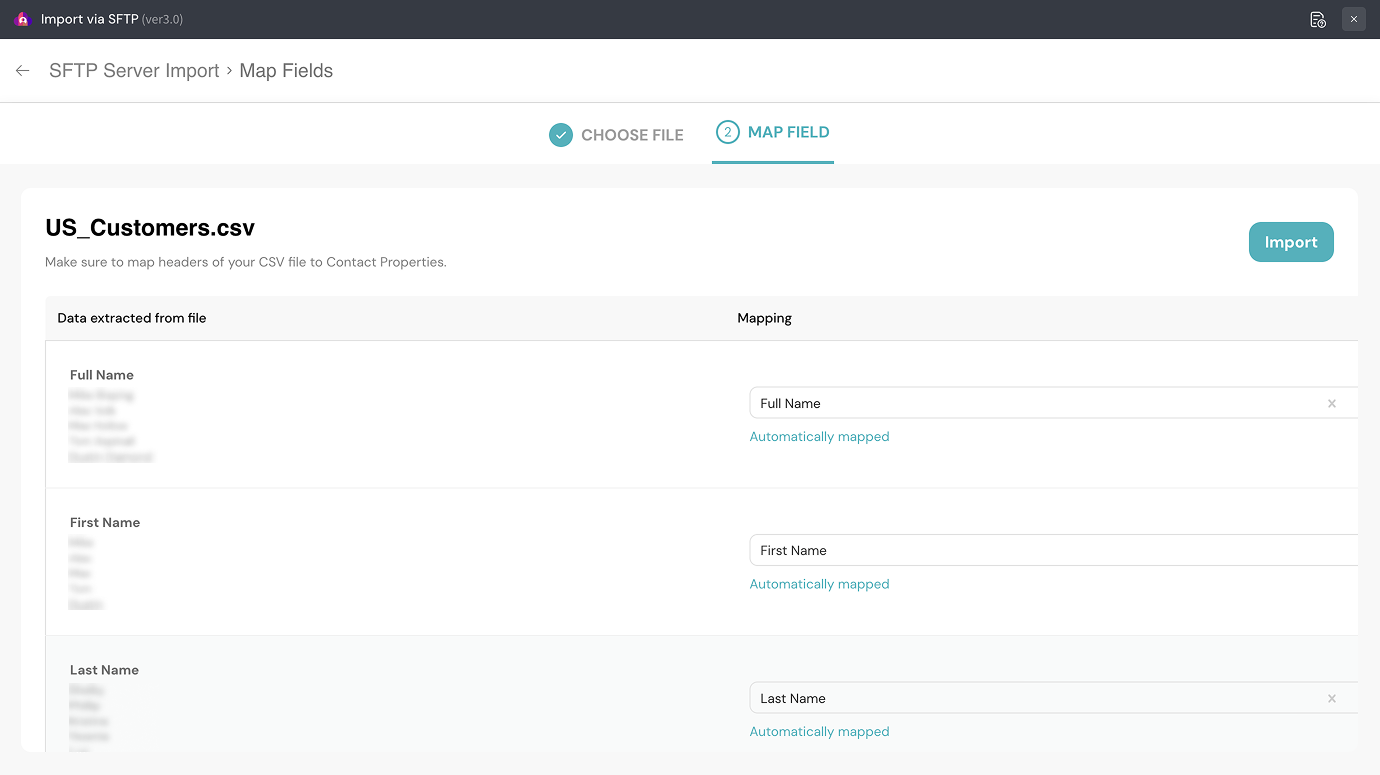Viewport: 1380px width, 775px height.
Task: Click Automatically mapped under Full Name
Action: point(819,437)
